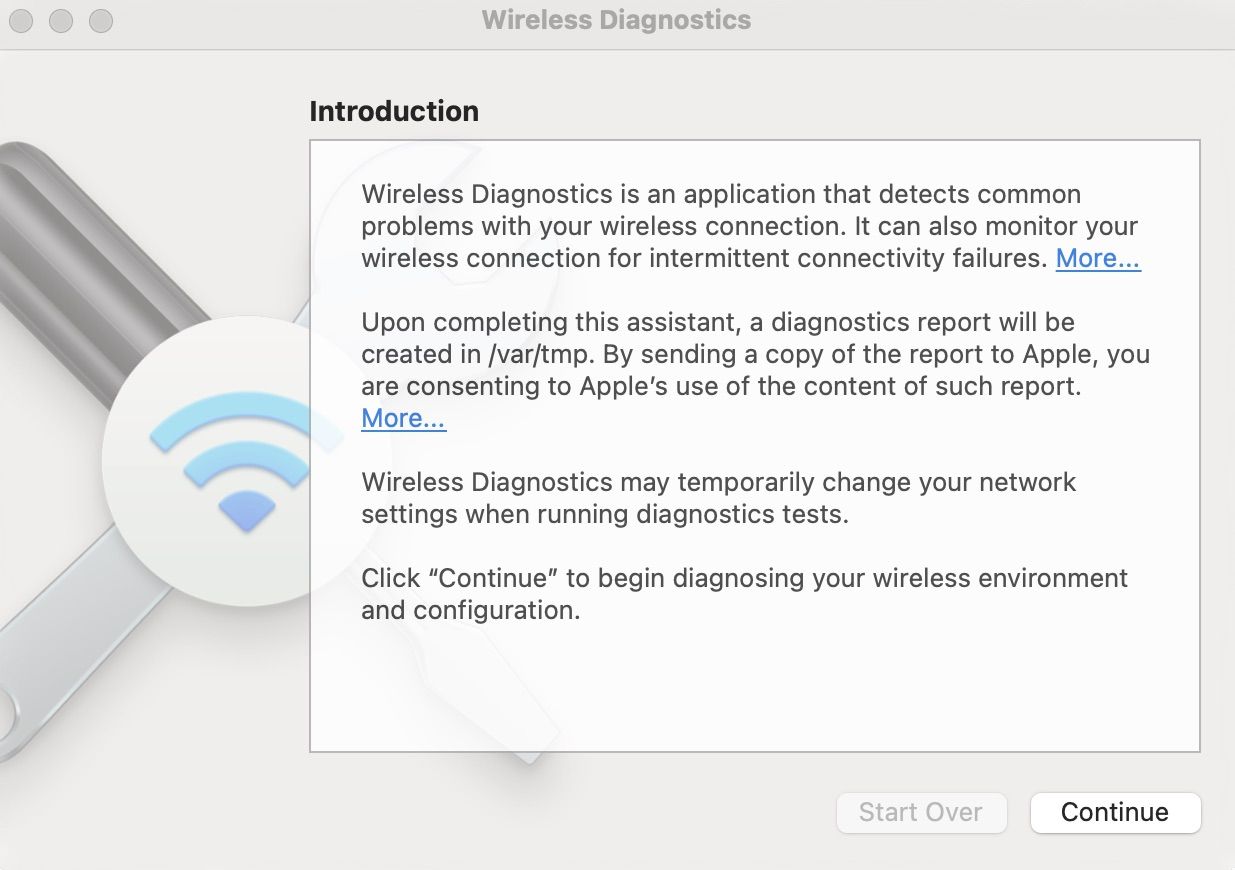The image size is (1235, 870).
Task: Open the More link after connectivity failures
Action: [x=1097, y=258]
